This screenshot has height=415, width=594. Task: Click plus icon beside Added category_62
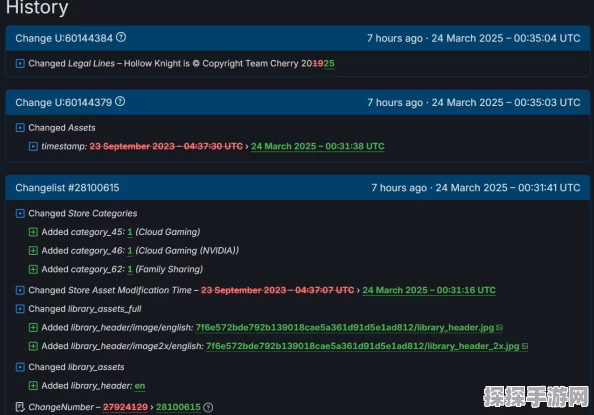coord(33,269)
